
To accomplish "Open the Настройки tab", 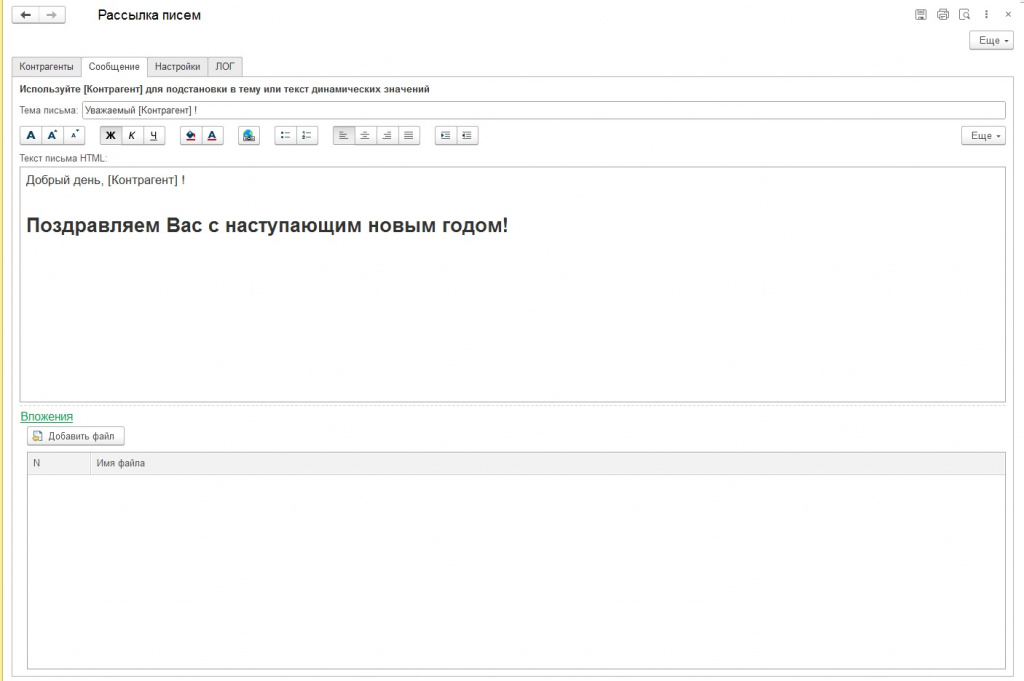I will click(x=178, y=67).
